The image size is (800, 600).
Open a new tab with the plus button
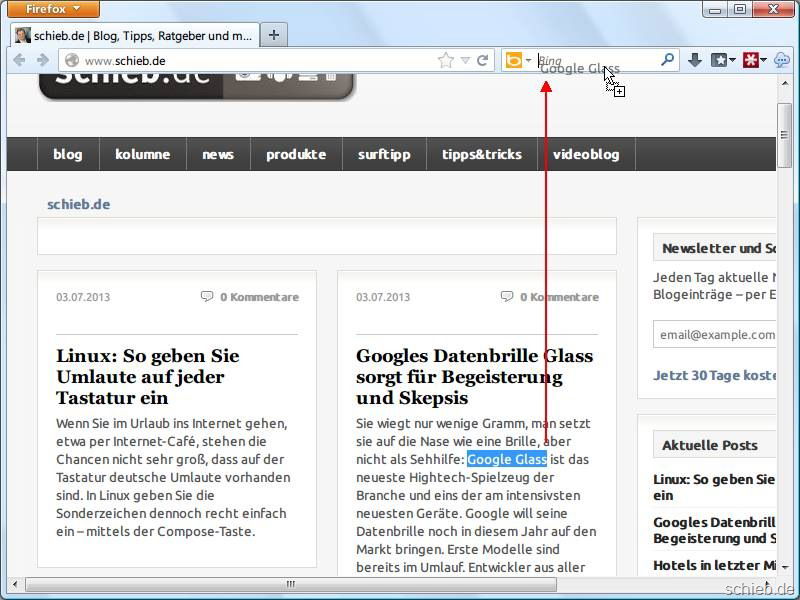(x=274, y=35)
